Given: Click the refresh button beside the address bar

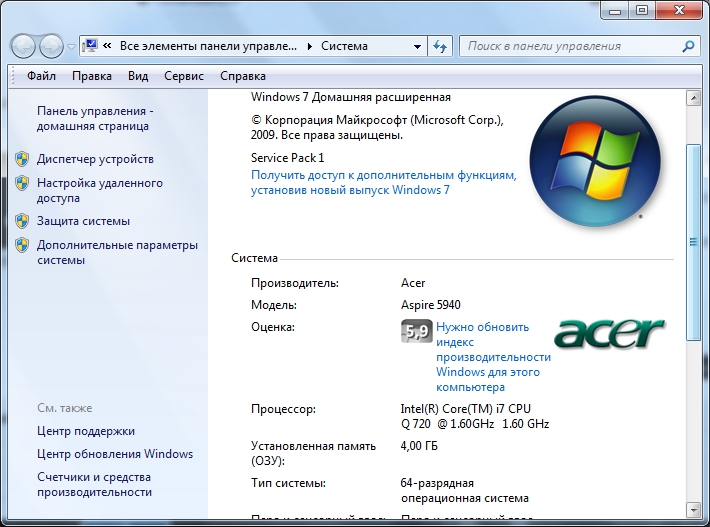Looking at the screenshot, I should point(441,46).
